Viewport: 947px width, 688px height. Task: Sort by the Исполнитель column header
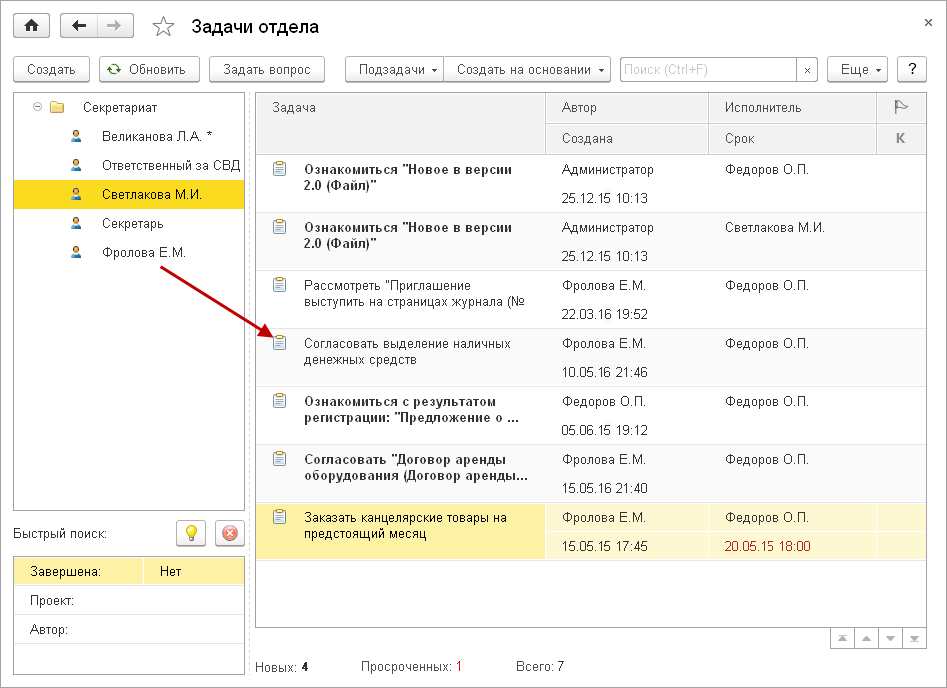[x=792, y=108]
